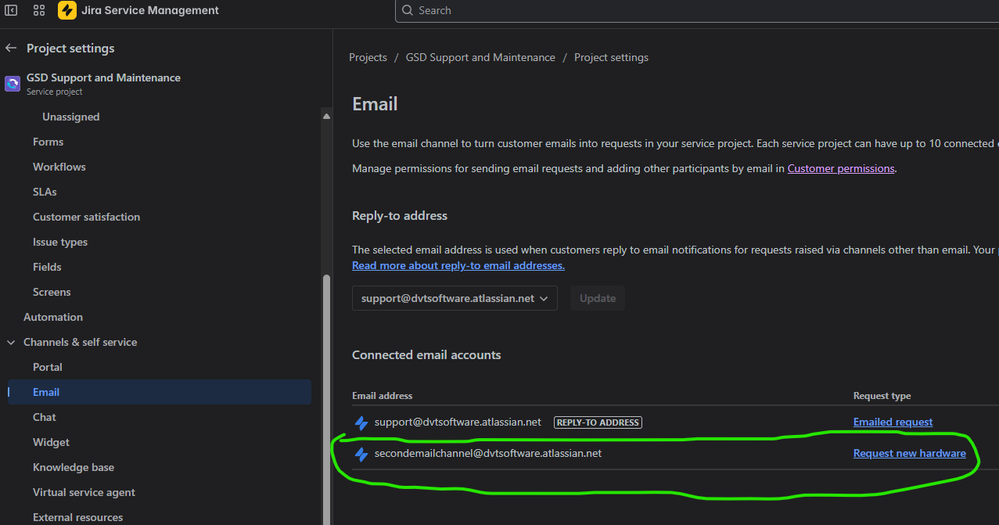The width and height of the screenshot is (999, 525).
Task: Open the Request new hardware link
Action: pyautogui.click(x=909, y=453)
